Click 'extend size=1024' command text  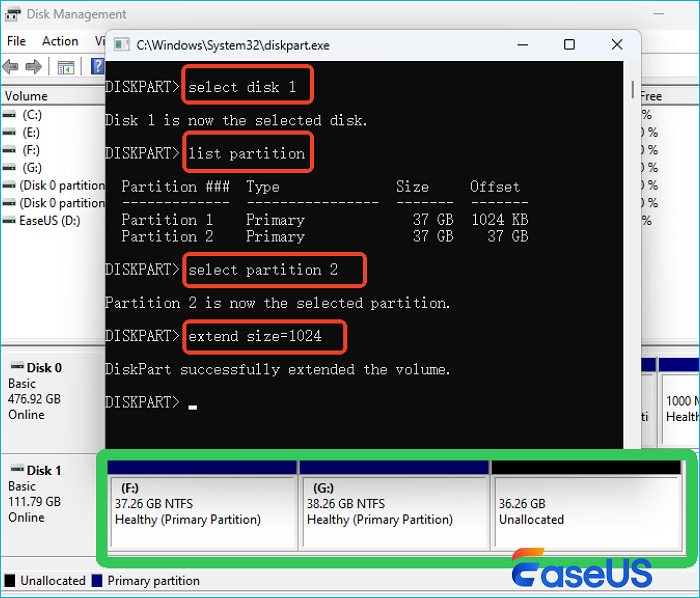[255, 336]
